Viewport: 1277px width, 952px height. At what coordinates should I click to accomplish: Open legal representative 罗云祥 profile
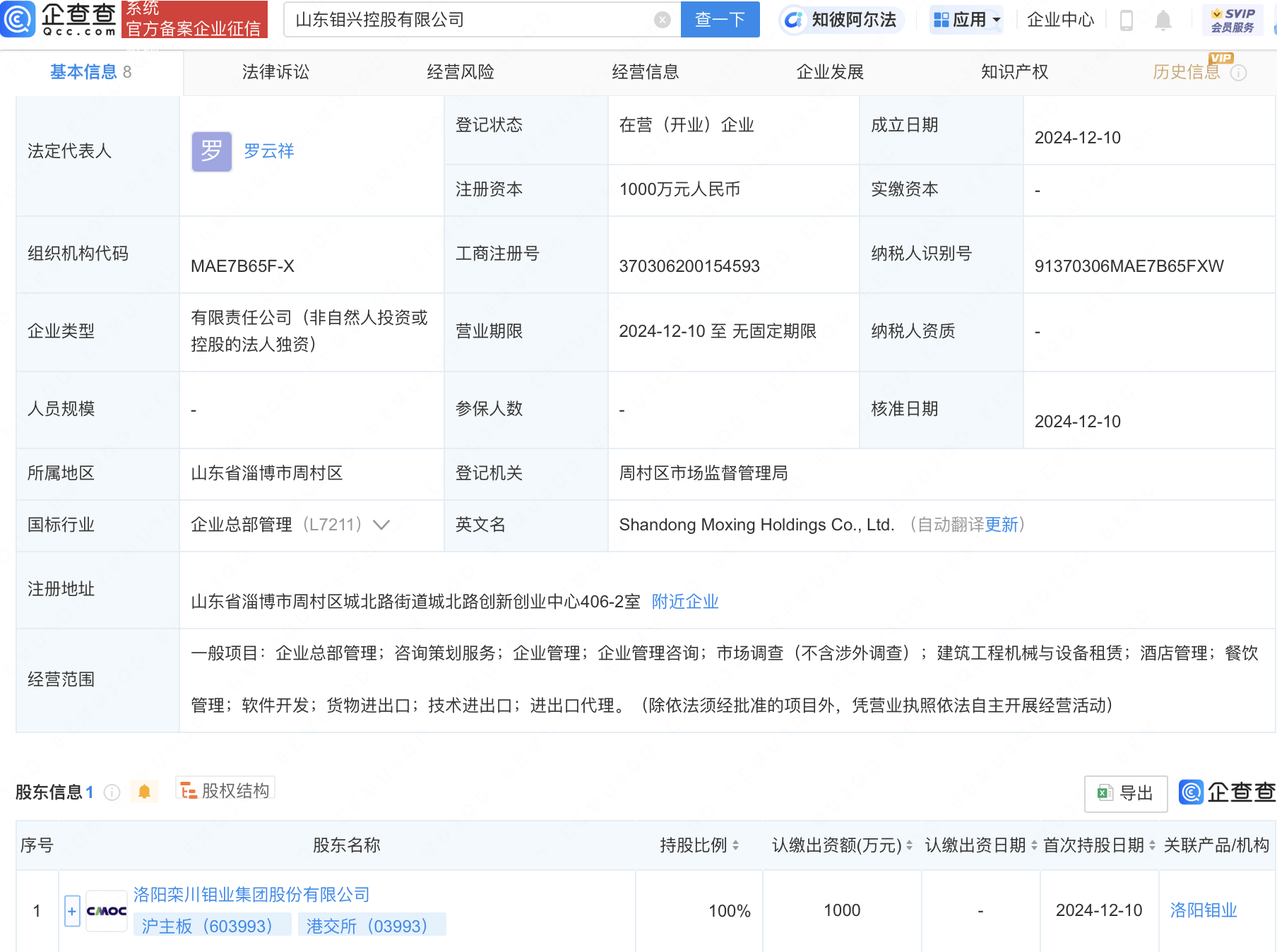pyautogui.click(x=268, y=151)
